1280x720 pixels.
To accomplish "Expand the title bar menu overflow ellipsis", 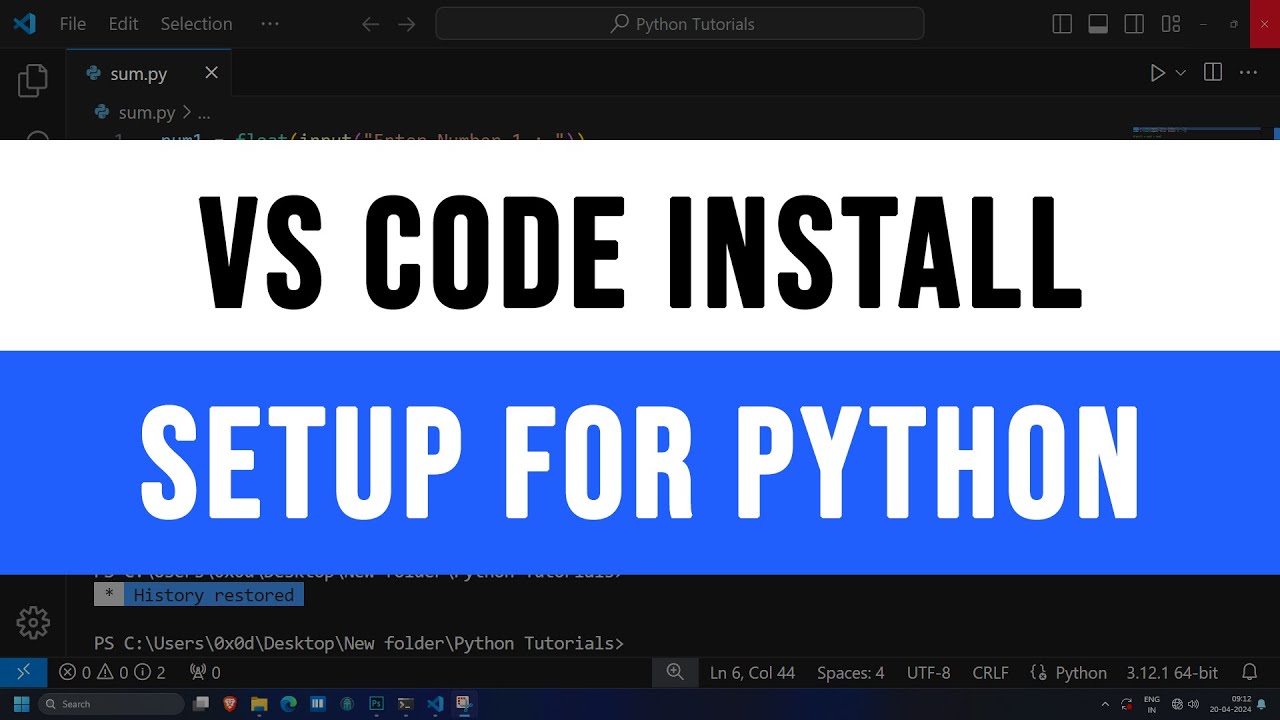I will coord(270,23).
